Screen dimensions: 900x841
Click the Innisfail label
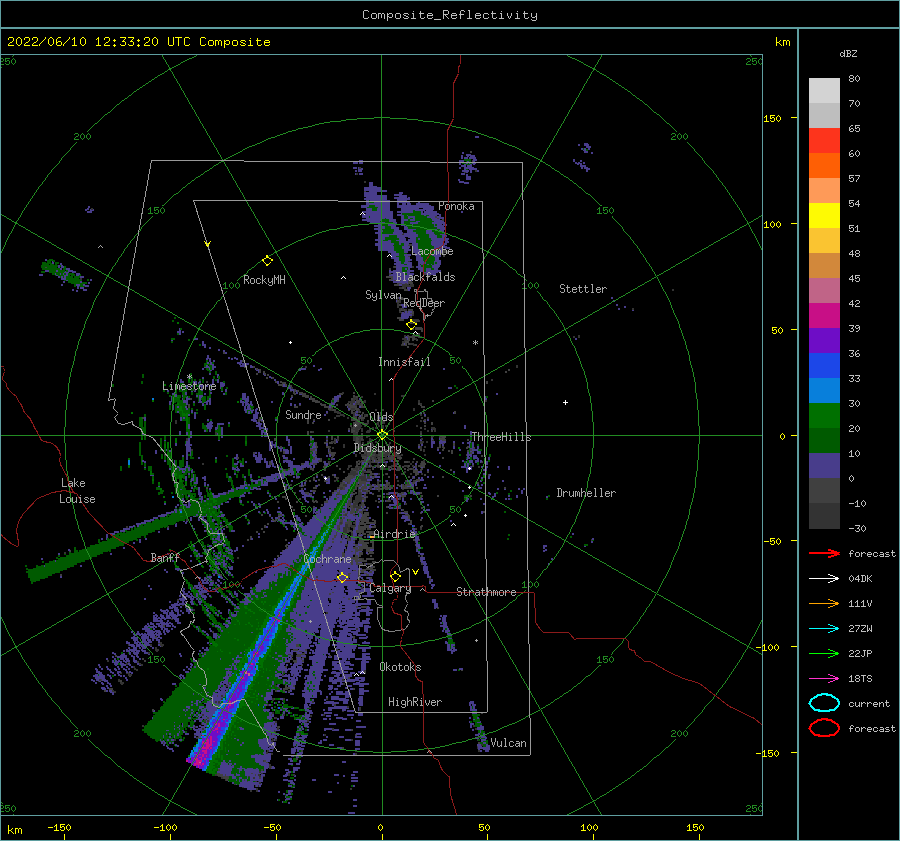404,362
